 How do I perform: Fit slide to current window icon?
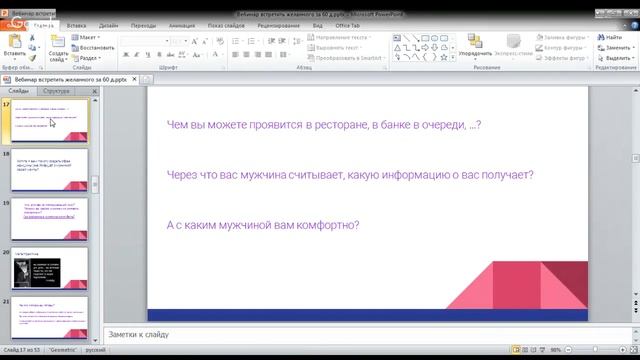click(634, 350)
